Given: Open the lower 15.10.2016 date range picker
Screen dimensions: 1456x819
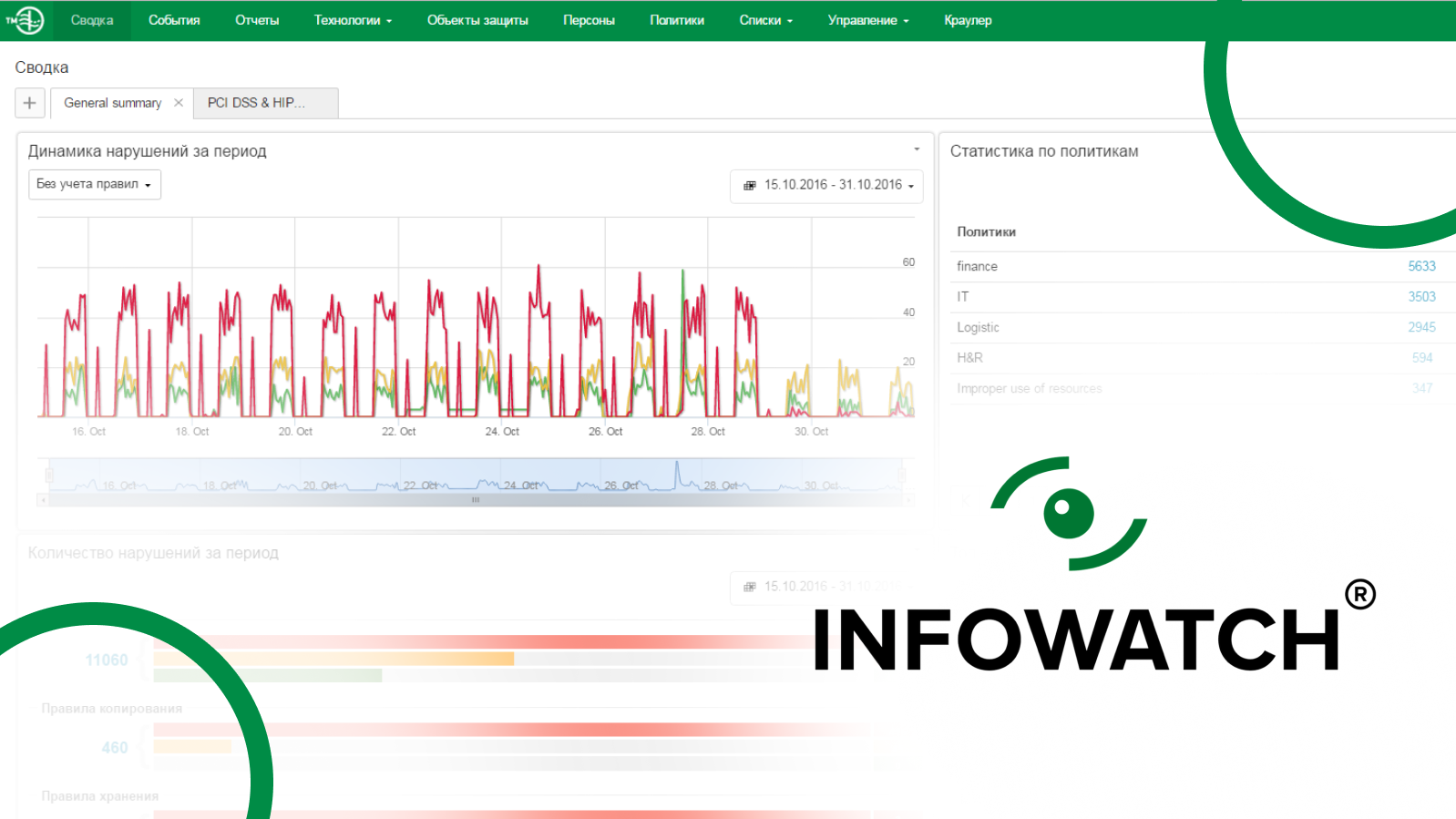Looking at the screenshot, I should pyautogui.click(x=825, y=587).
